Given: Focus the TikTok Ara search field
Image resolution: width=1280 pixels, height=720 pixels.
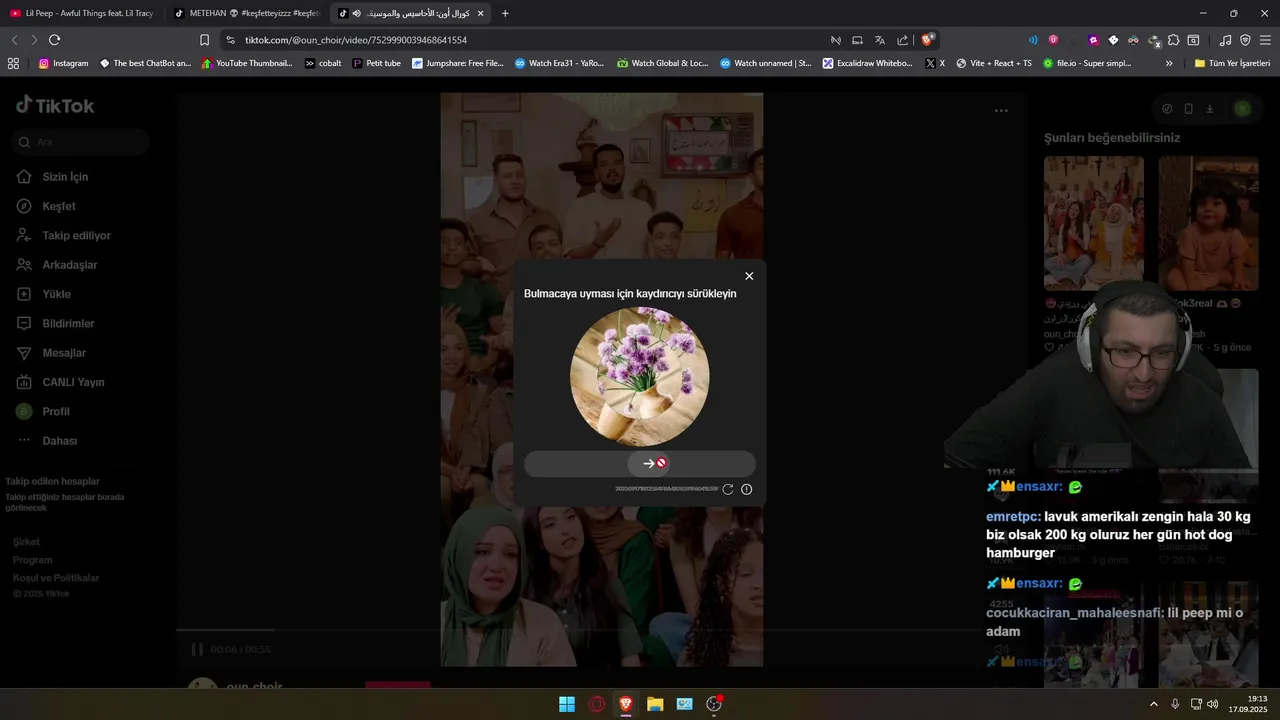Looking at the screenshot, I should click(82, 142).
